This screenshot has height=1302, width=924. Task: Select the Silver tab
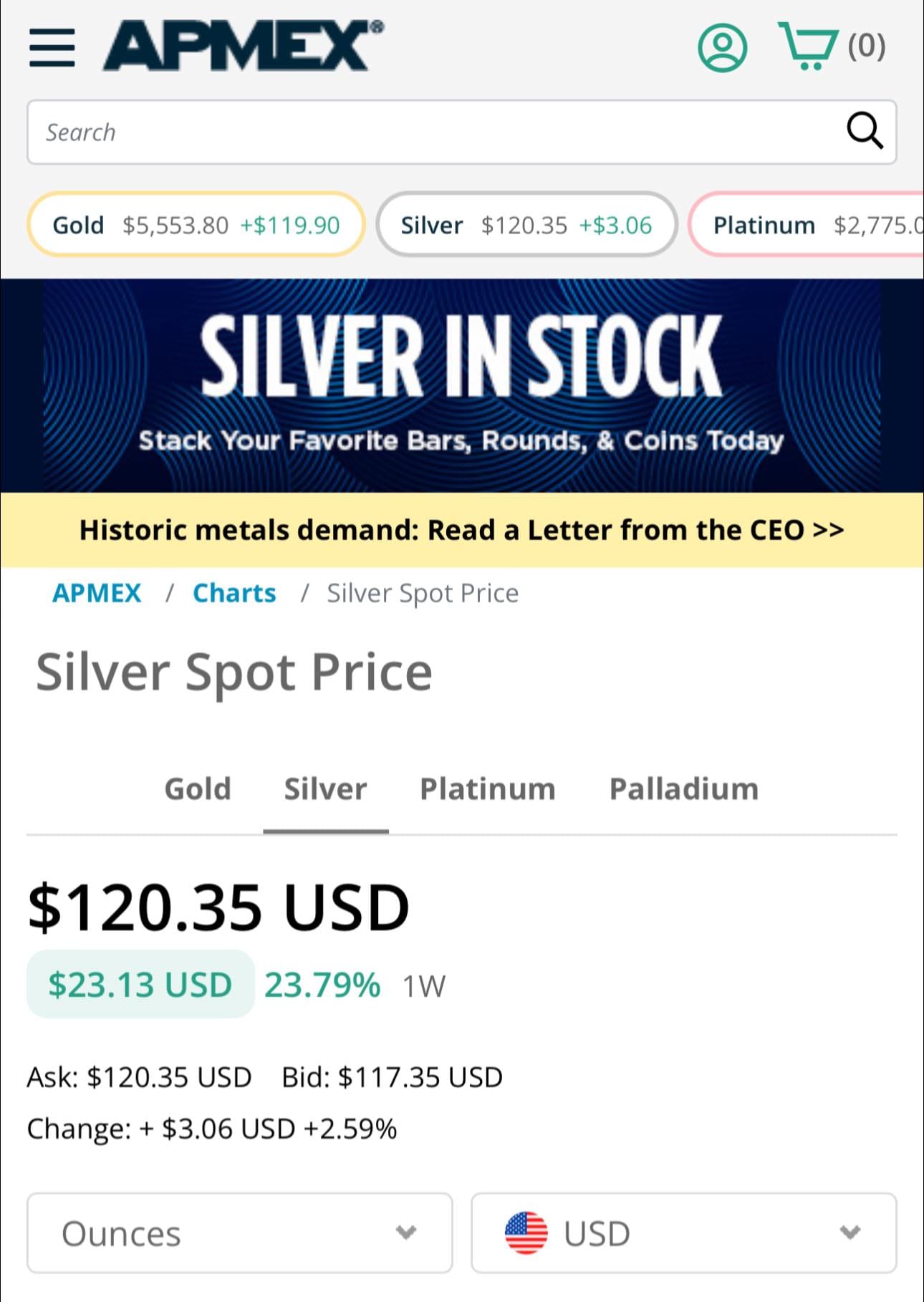pos(325,789)
